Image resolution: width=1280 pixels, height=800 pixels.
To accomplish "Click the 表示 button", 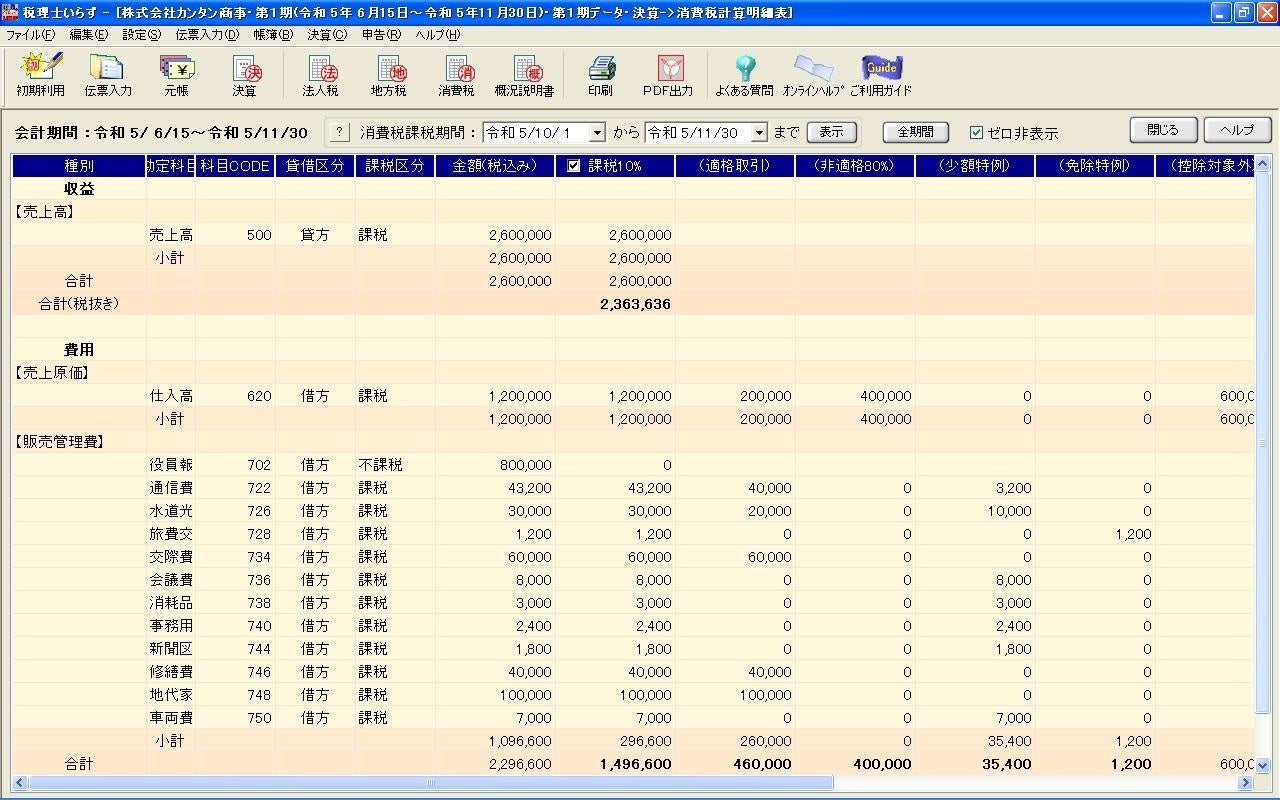I will tap(831, 132).
